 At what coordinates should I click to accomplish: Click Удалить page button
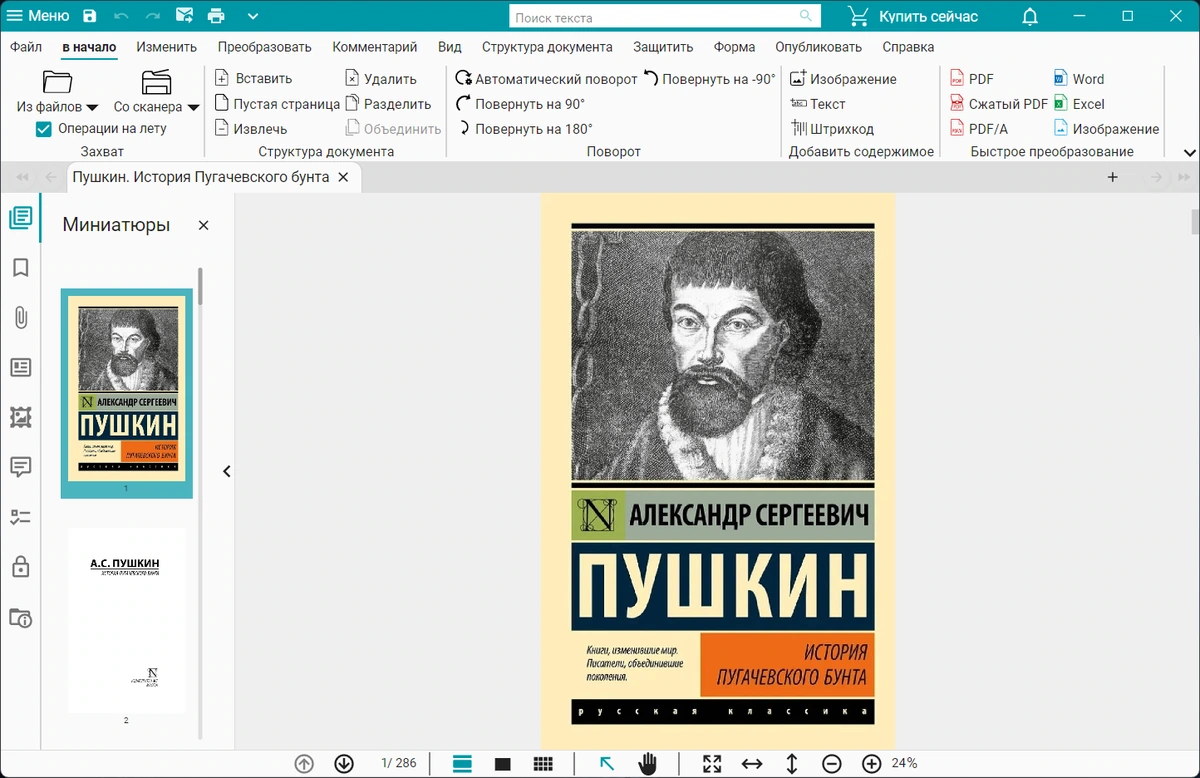tap(381, 78)
